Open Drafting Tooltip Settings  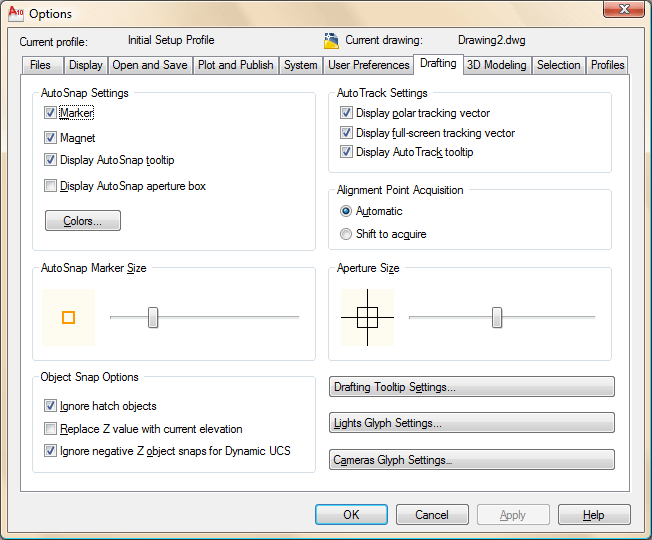point(472,387)
